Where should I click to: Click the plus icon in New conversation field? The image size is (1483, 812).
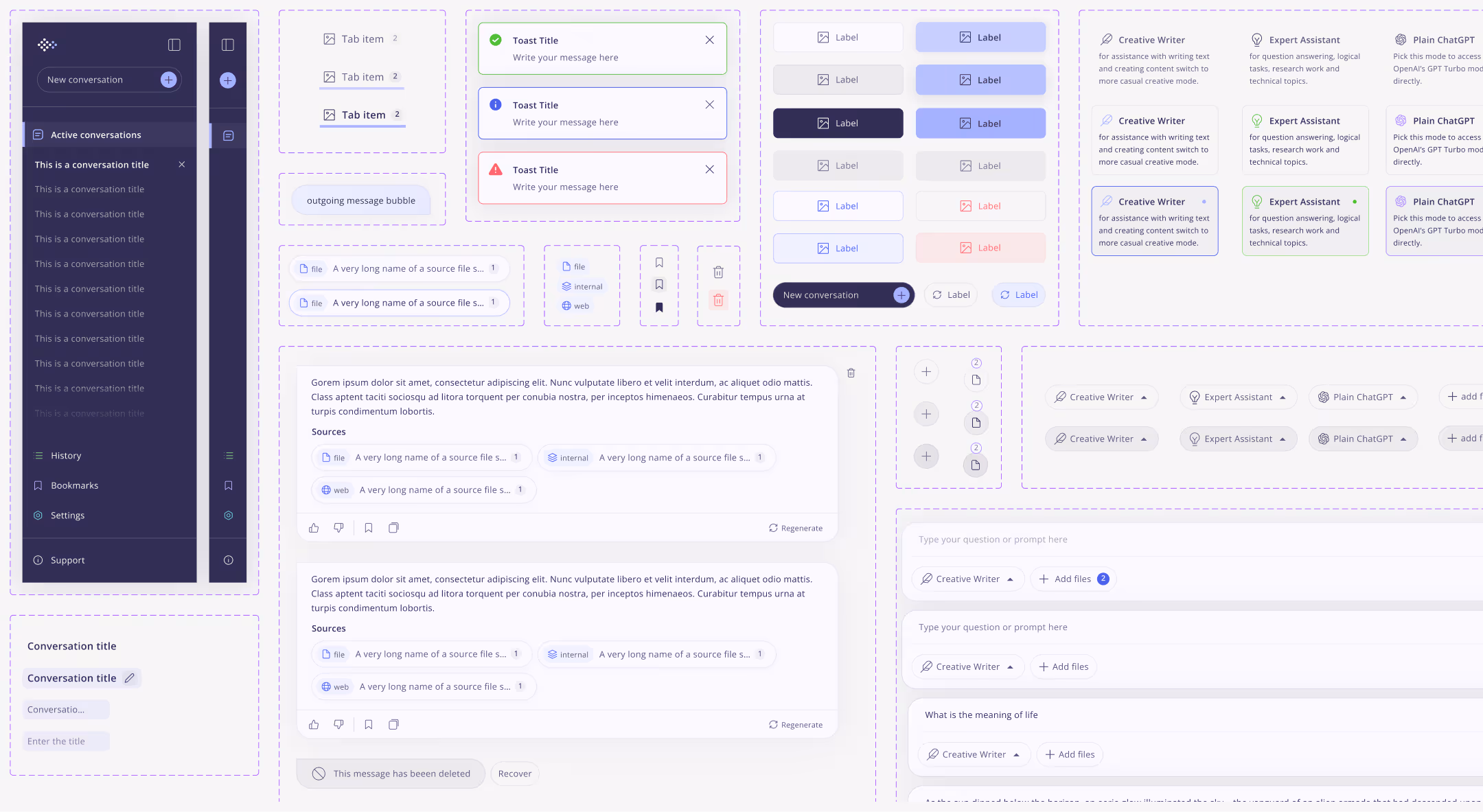pos(168,80)
